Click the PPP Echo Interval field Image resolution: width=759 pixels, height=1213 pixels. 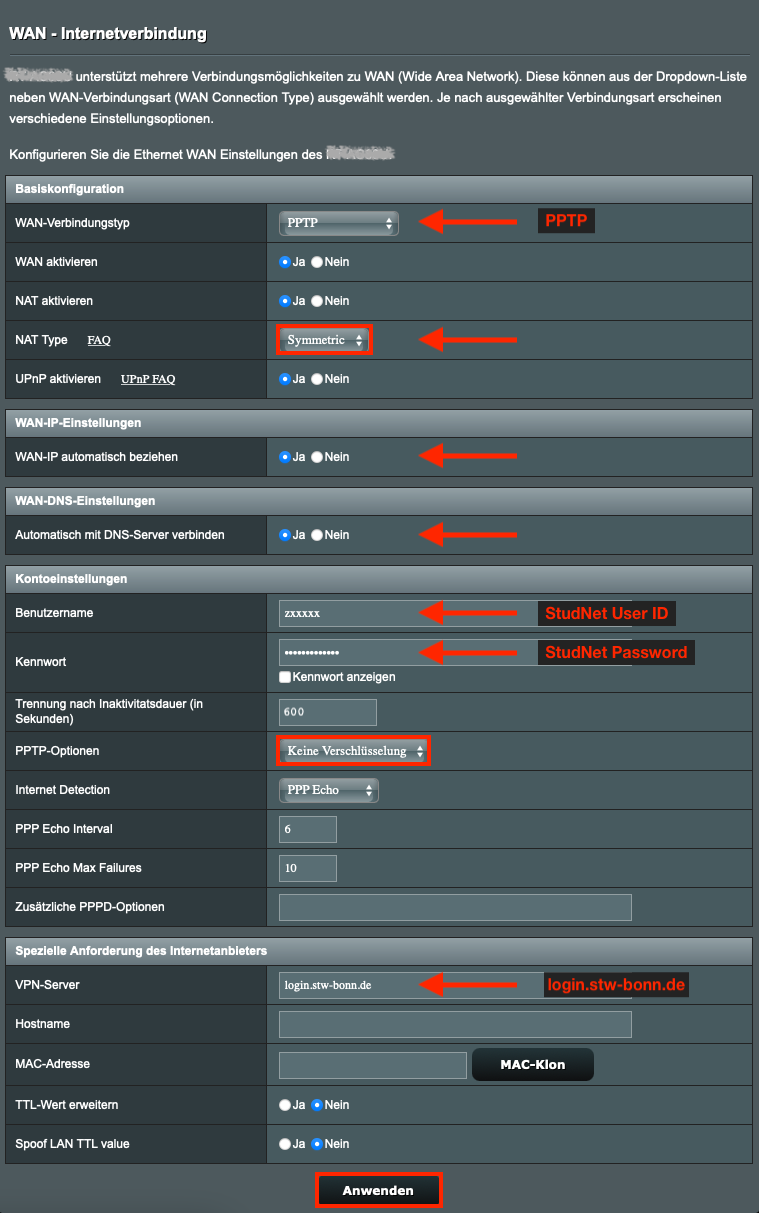tap(308, 829)
